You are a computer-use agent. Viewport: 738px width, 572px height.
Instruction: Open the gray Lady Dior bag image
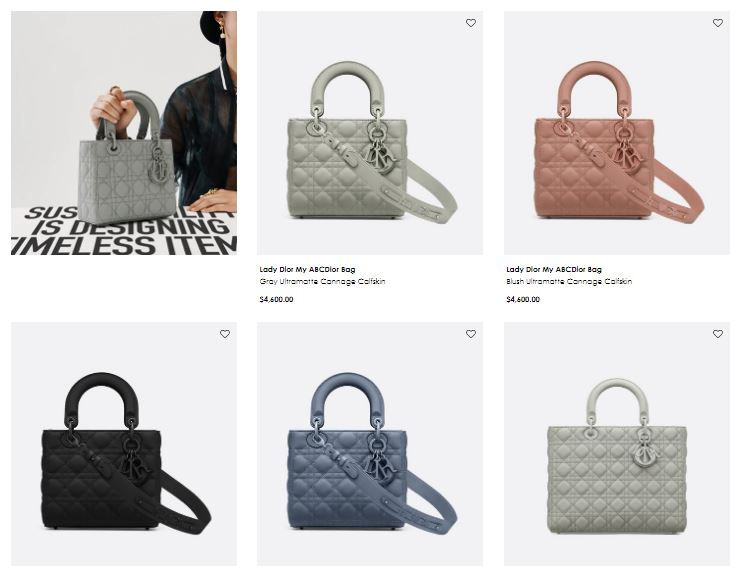(369, 133)
